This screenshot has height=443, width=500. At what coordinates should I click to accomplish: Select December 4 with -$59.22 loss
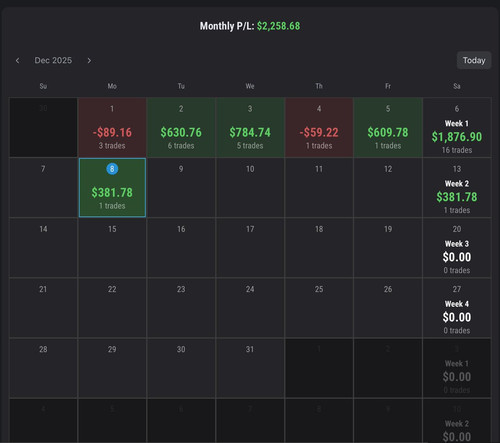319,127
